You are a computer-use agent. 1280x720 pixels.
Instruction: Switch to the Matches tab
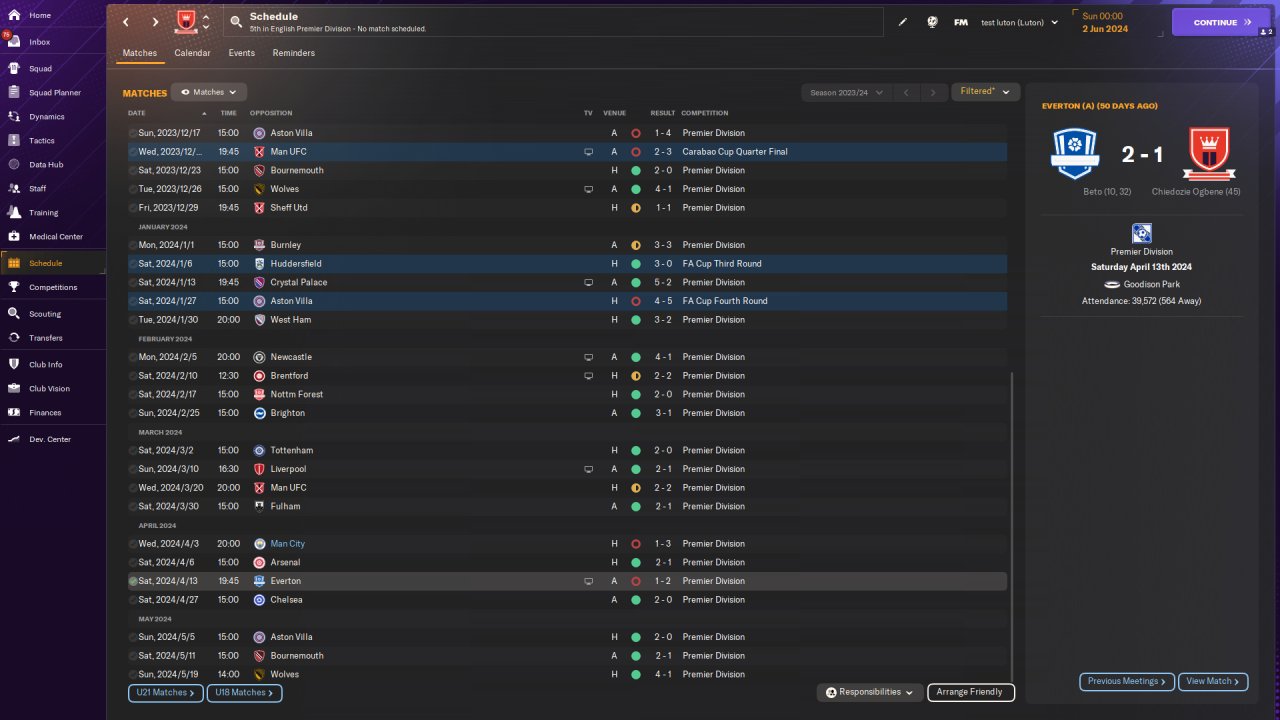pyautogui.click(x=139, y=53)
